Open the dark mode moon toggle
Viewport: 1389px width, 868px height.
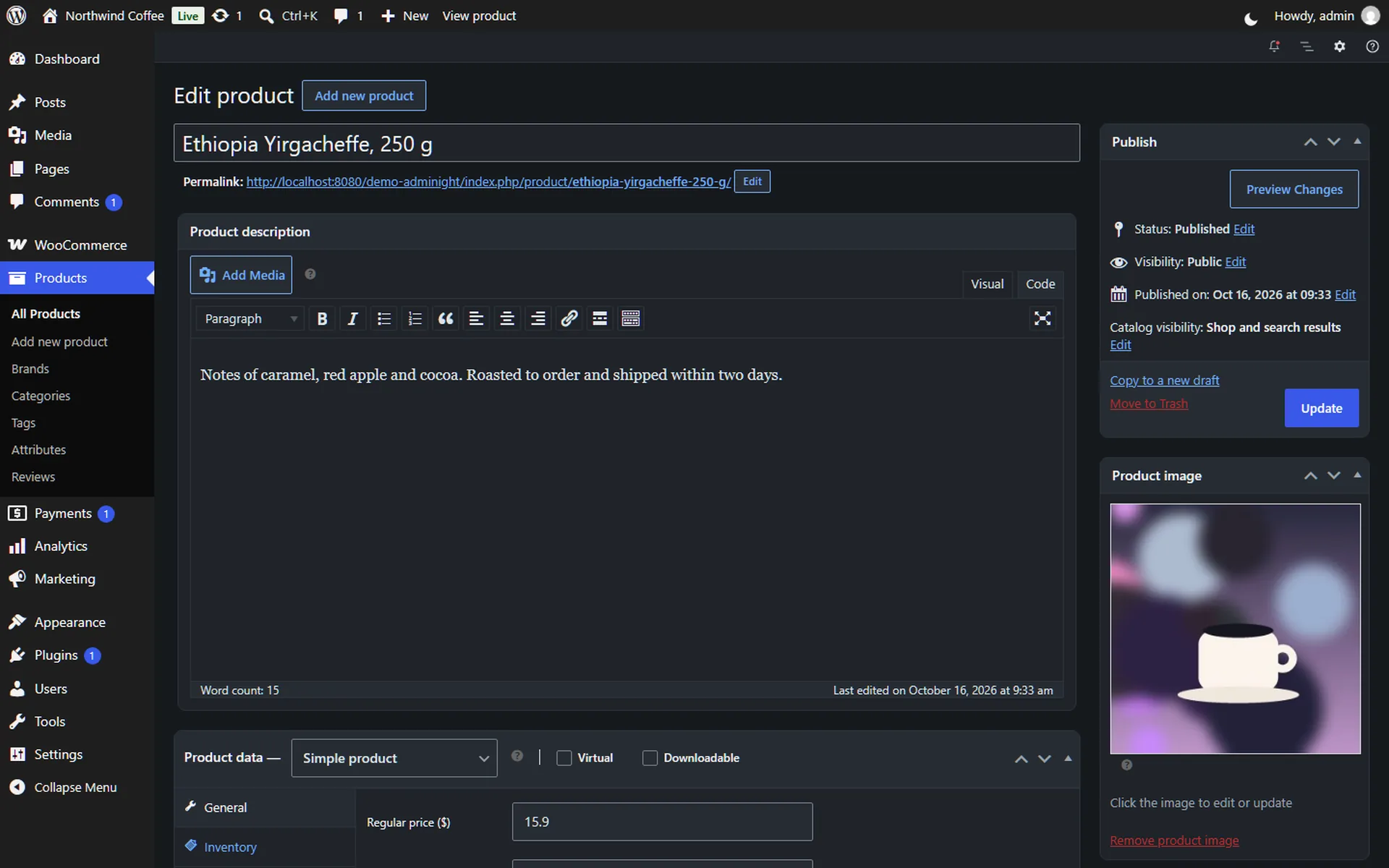[1251, 17]
